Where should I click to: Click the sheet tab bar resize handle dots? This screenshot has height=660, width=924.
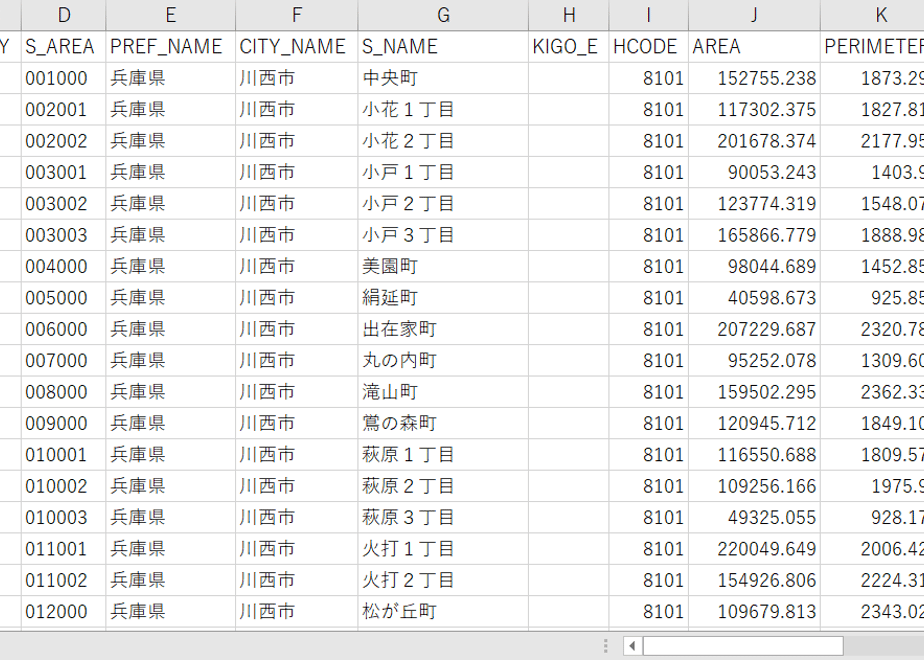(x=605, y=646)
